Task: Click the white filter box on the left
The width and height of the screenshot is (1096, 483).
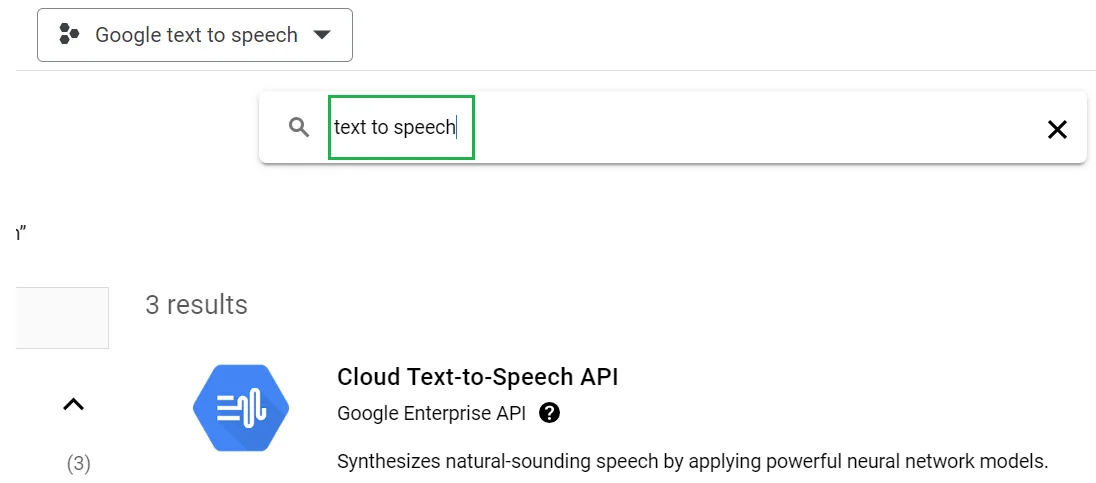Action: tap(62, 318)
